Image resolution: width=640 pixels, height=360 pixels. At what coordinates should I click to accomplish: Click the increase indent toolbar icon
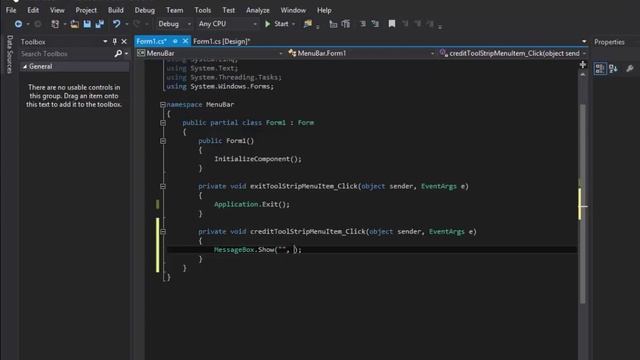[376, 24]
